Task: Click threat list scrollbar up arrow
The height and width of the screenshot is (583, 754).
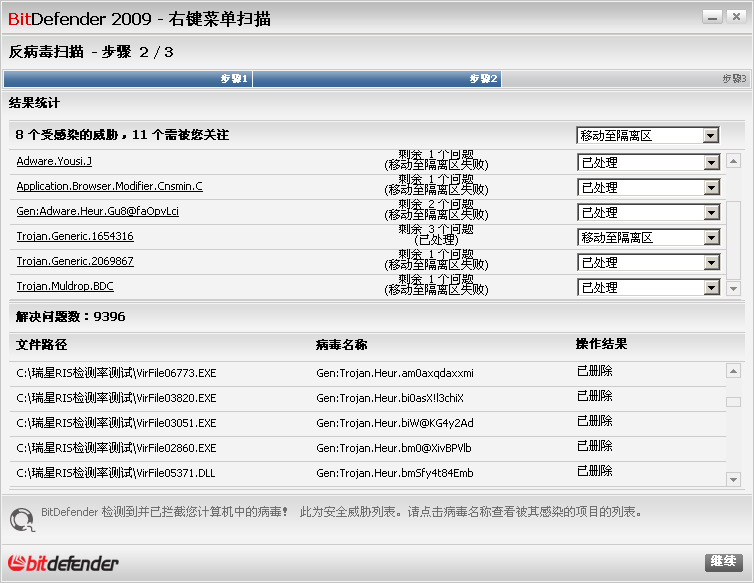Action: click(x=733, y=161)
